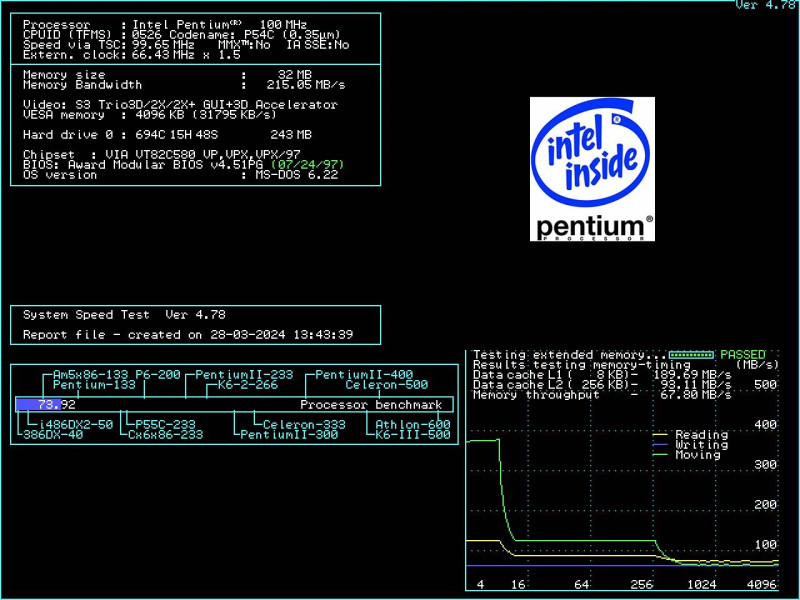Screen dimensions: 800x600
Task: Click the Speed via TSC 99.65 MHz value
Action: 163,45
